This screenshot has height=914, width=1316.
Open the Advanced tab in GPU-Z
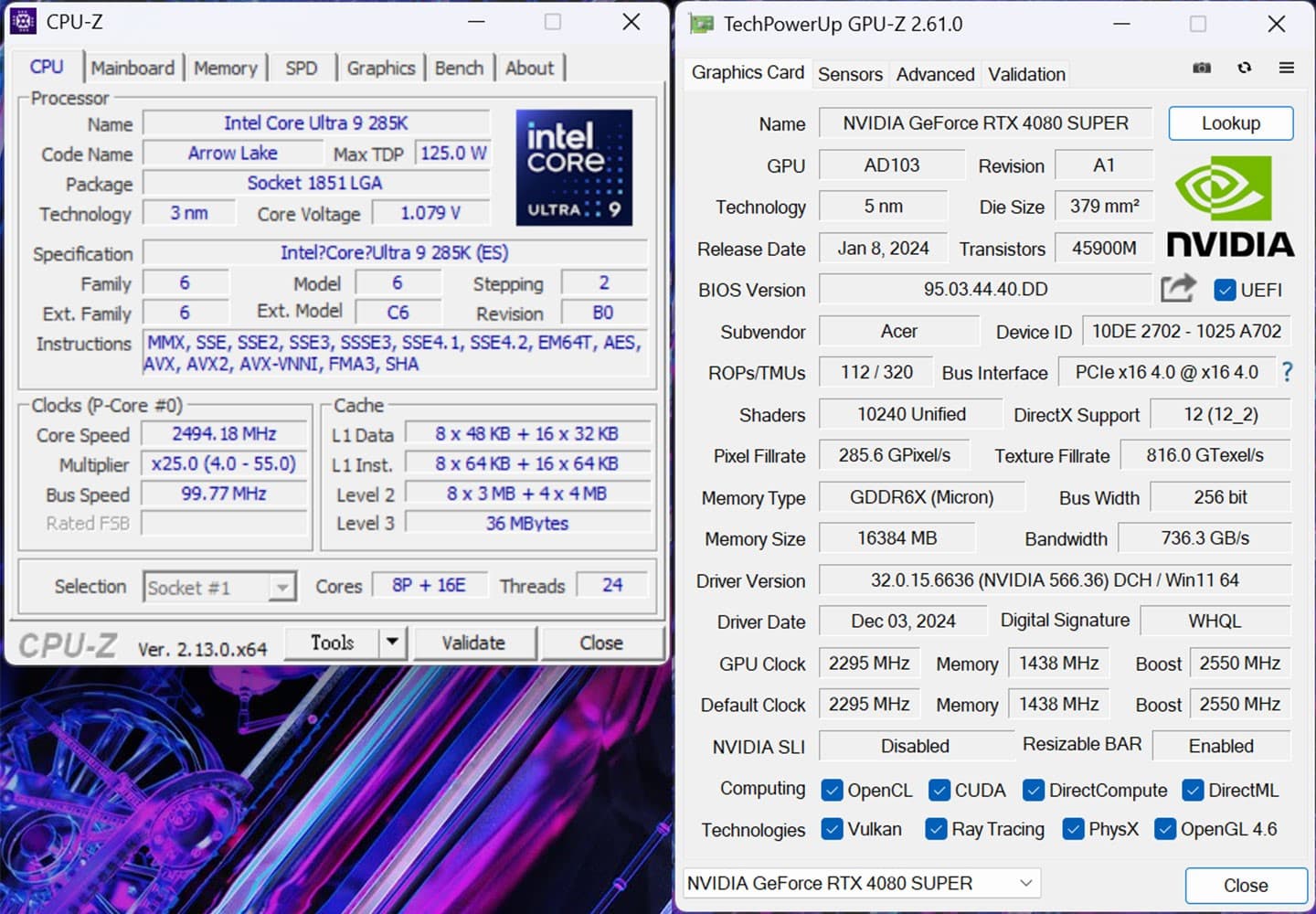click(935, 74)
